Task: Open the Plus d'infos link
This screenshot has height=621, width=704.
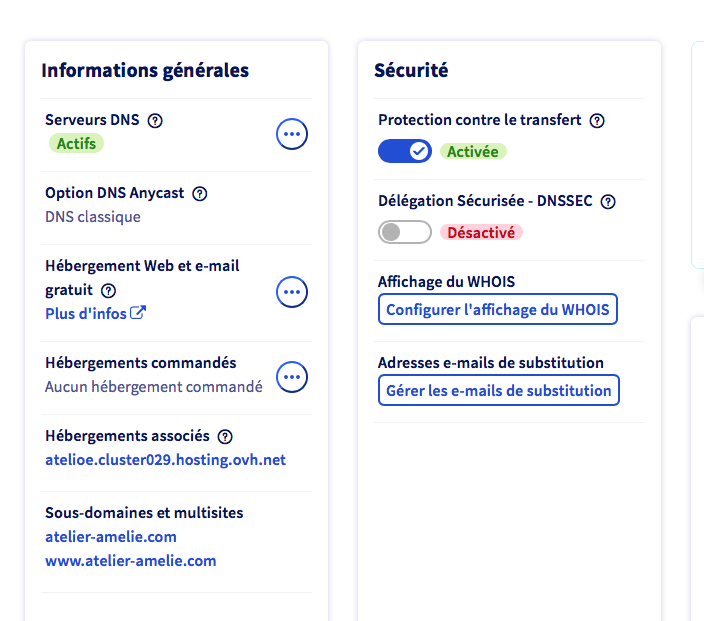Action: (x=86, y=313)
